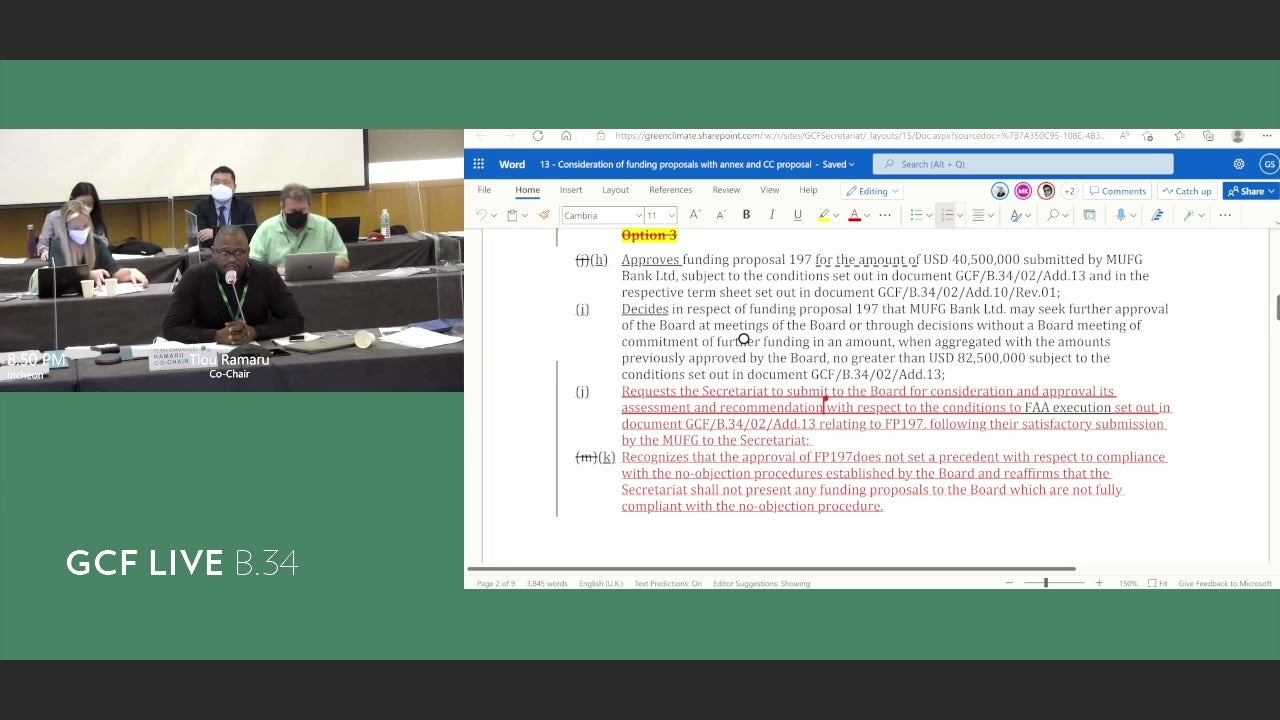Toggle numbered list formatting
Viewport: 1280px width, 720px height.
946,215
